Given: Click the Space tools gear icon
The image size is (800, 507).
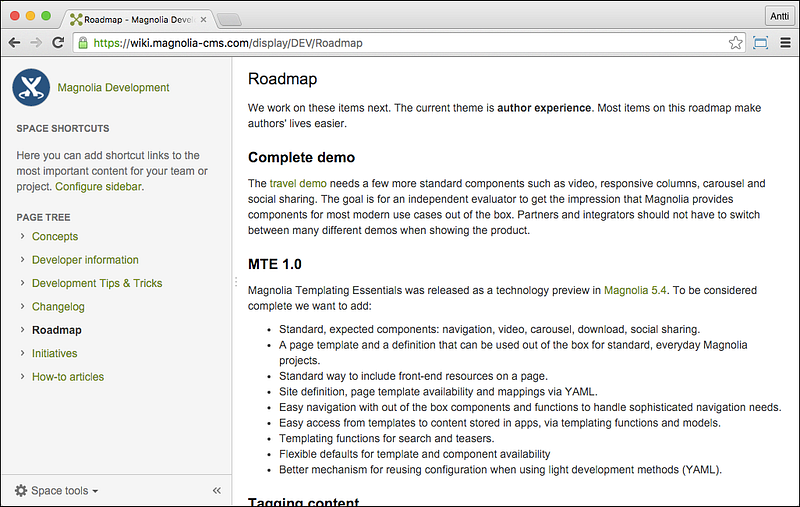Looking at the screenshot, I should pyautogui.click(x=21, y=491).
